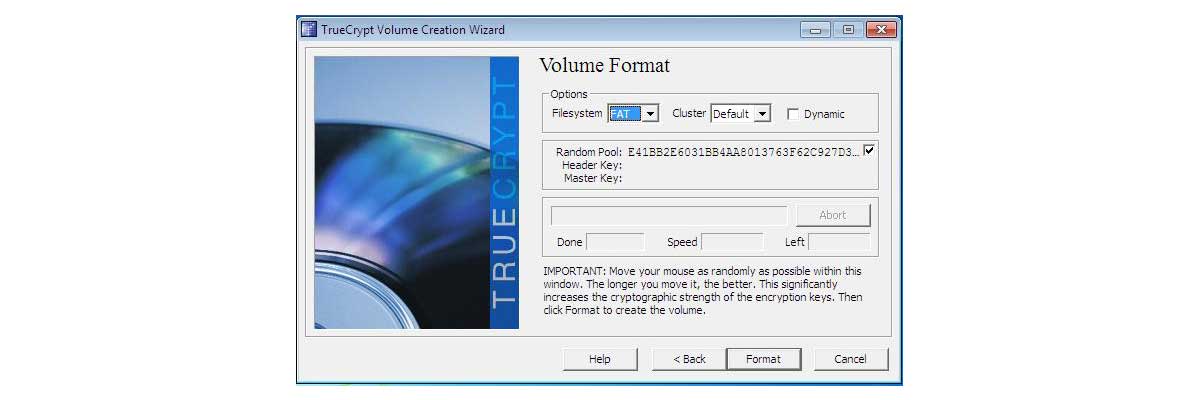Click the Speed value field
Image resolution: width=1200 pixels, height=400 pixels.
click(732, 242)
